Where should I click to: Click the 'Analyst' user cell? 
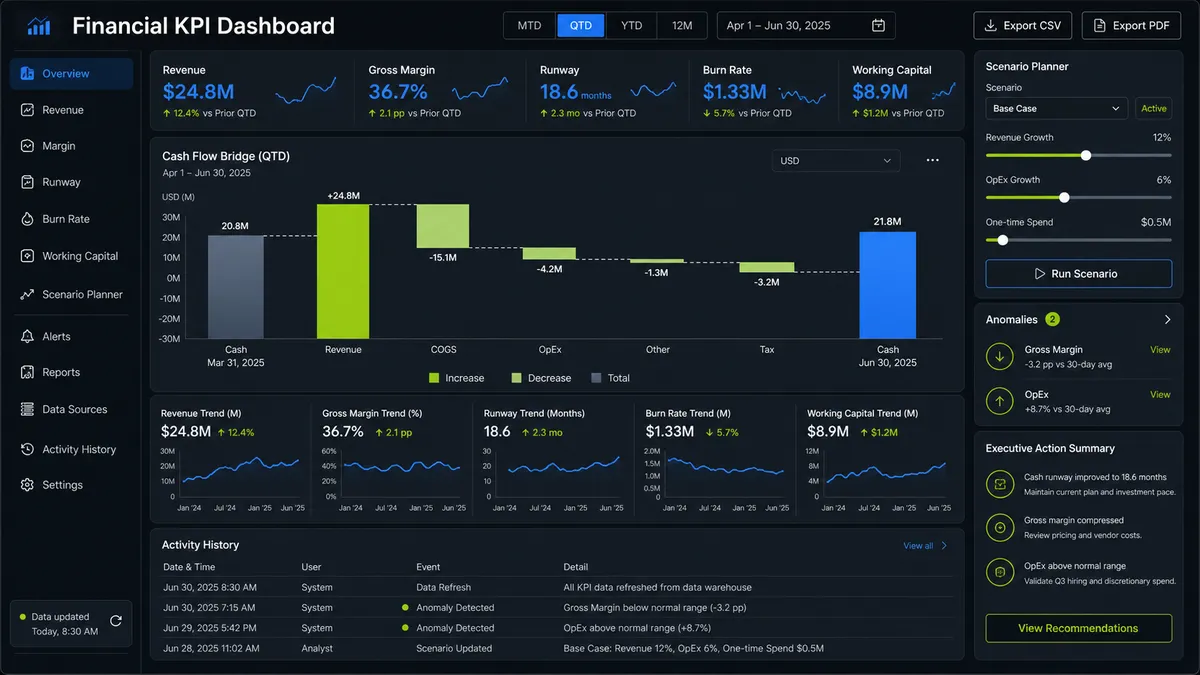tap(317, 648)
